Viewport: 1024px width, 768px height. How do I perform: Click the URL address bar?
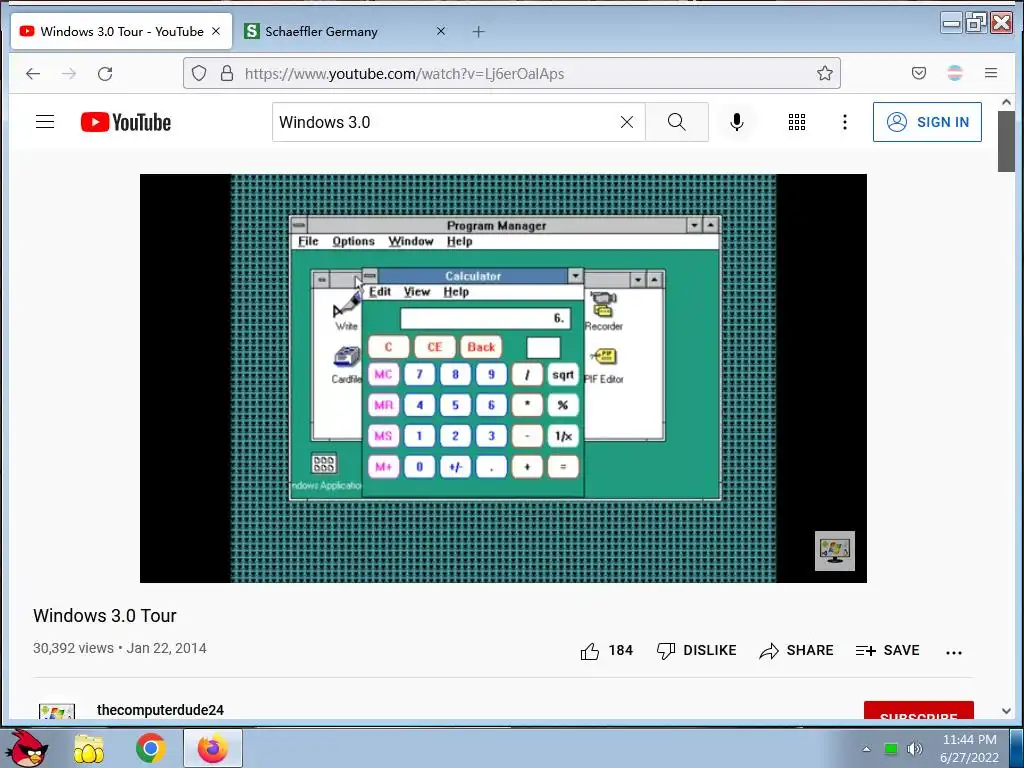(511, 73)
